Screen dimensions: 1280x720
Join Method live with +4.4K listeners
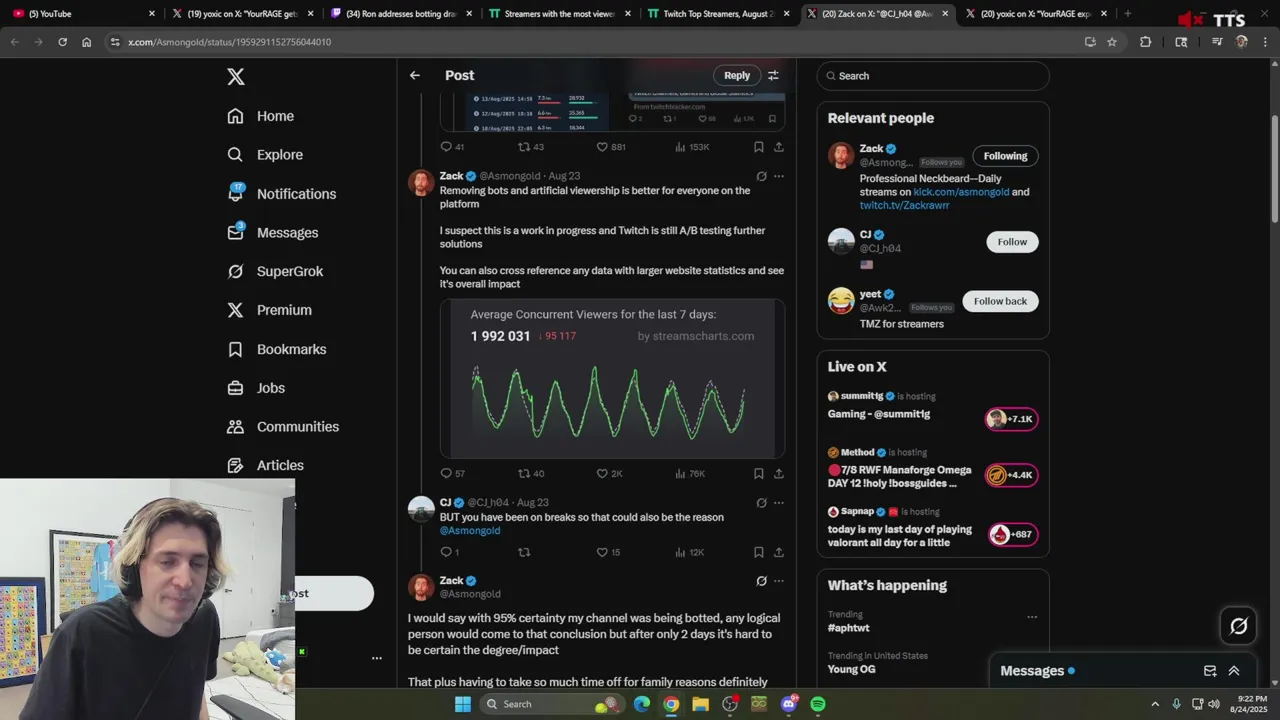point(1012,475)
